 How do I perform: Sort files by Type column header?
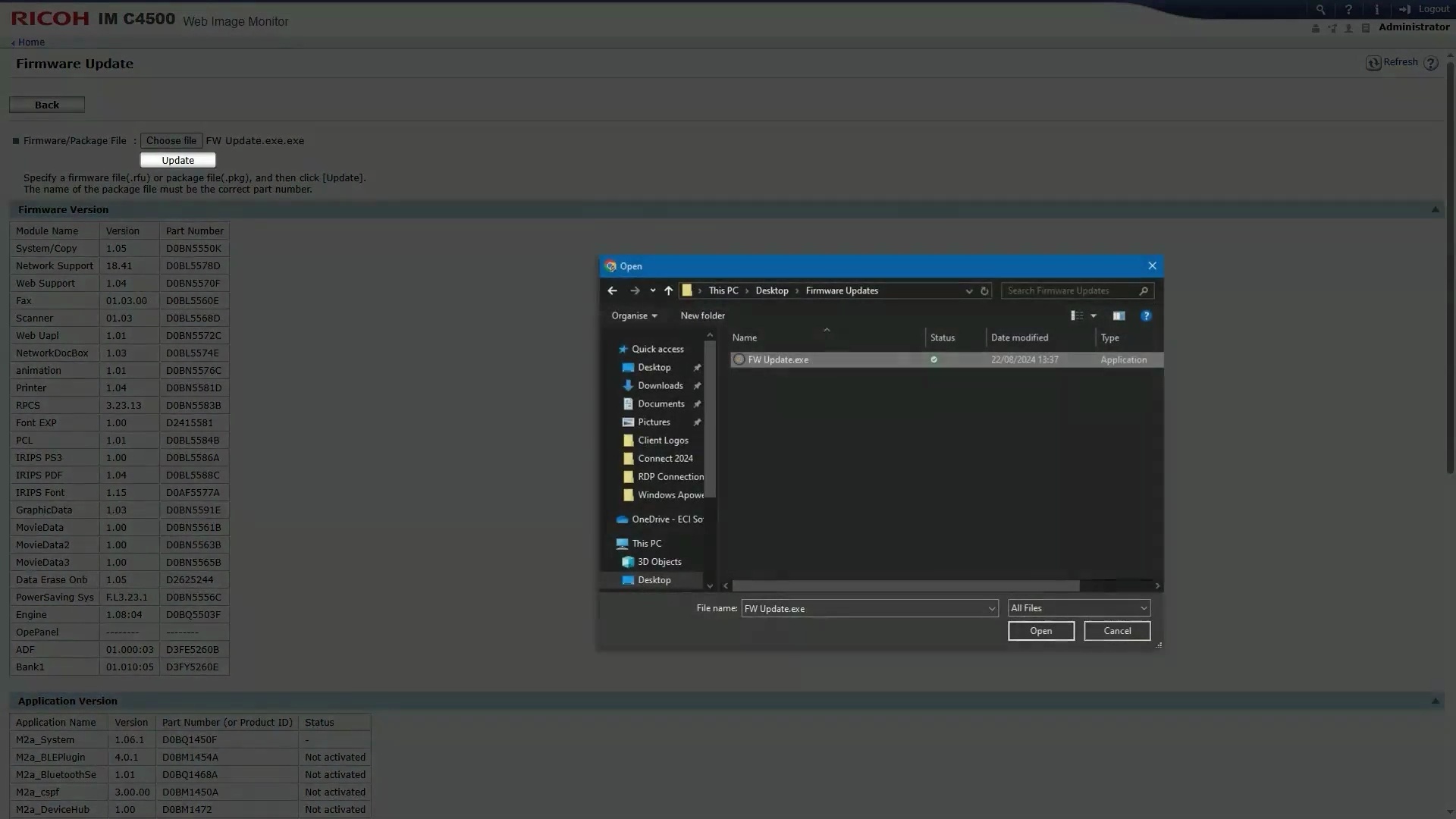(x=1129, y=337)
